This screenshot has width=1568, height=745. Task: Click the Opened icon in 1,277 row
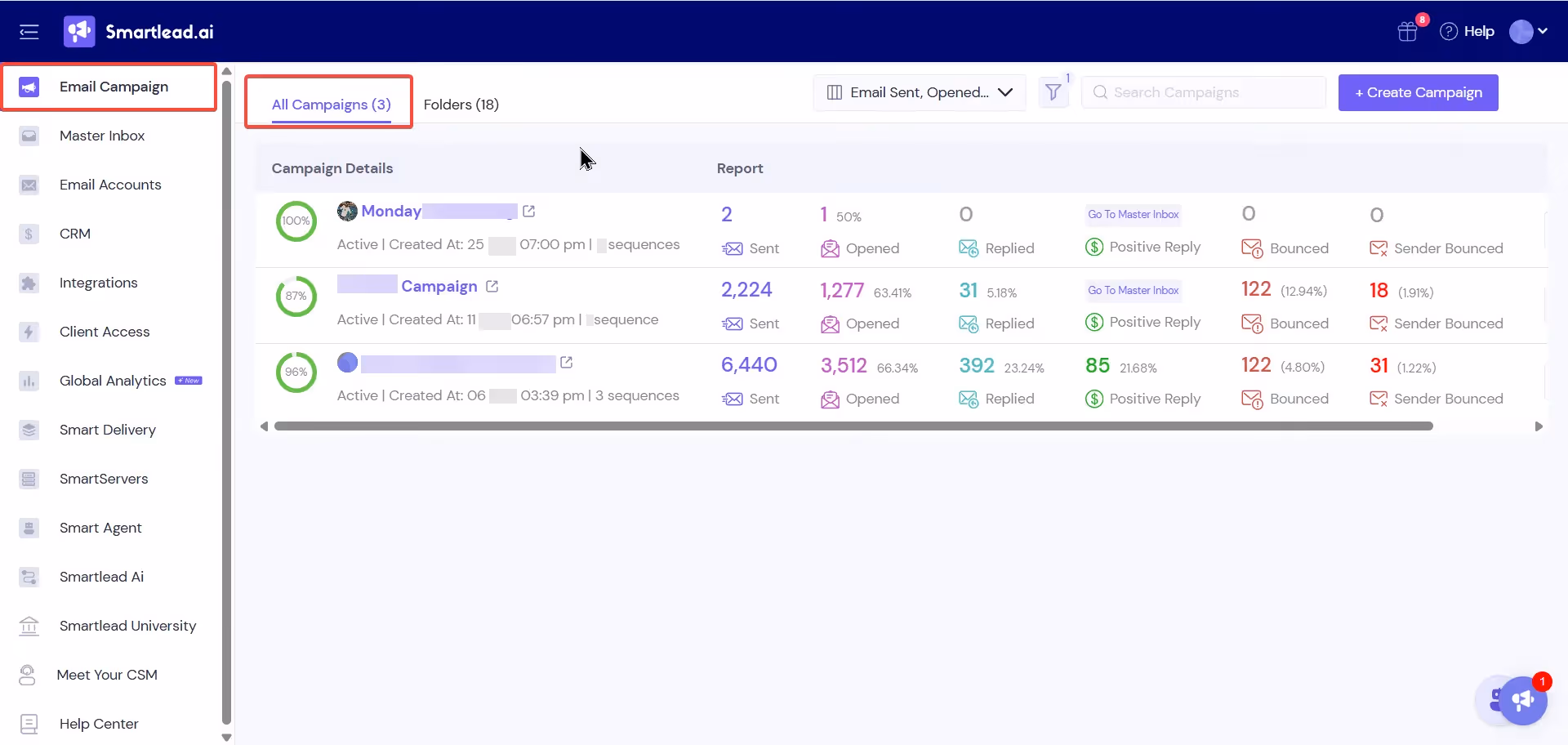click(830, 323)
